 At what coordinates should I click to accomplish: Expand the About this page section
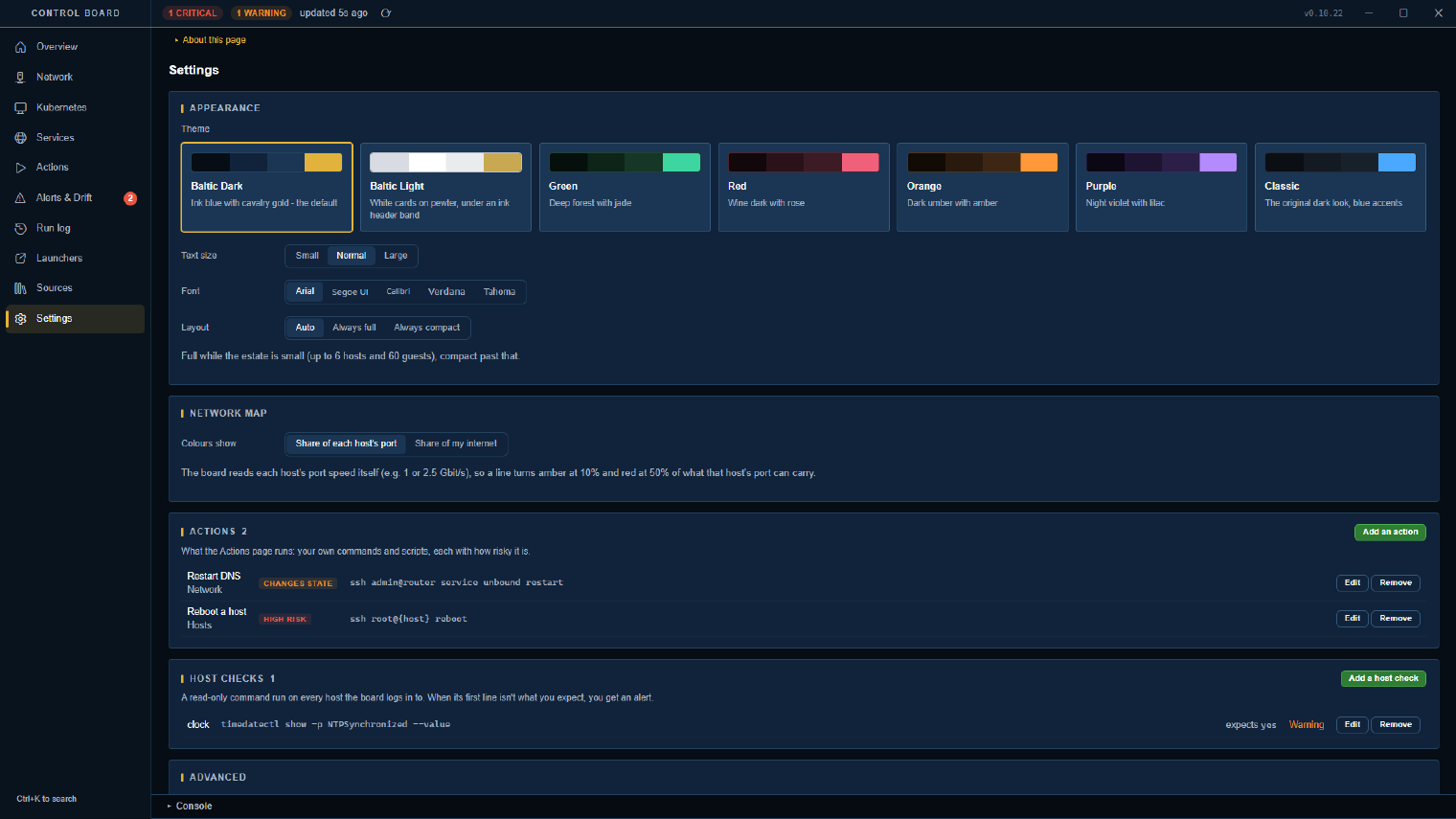(x=211, y=40)
